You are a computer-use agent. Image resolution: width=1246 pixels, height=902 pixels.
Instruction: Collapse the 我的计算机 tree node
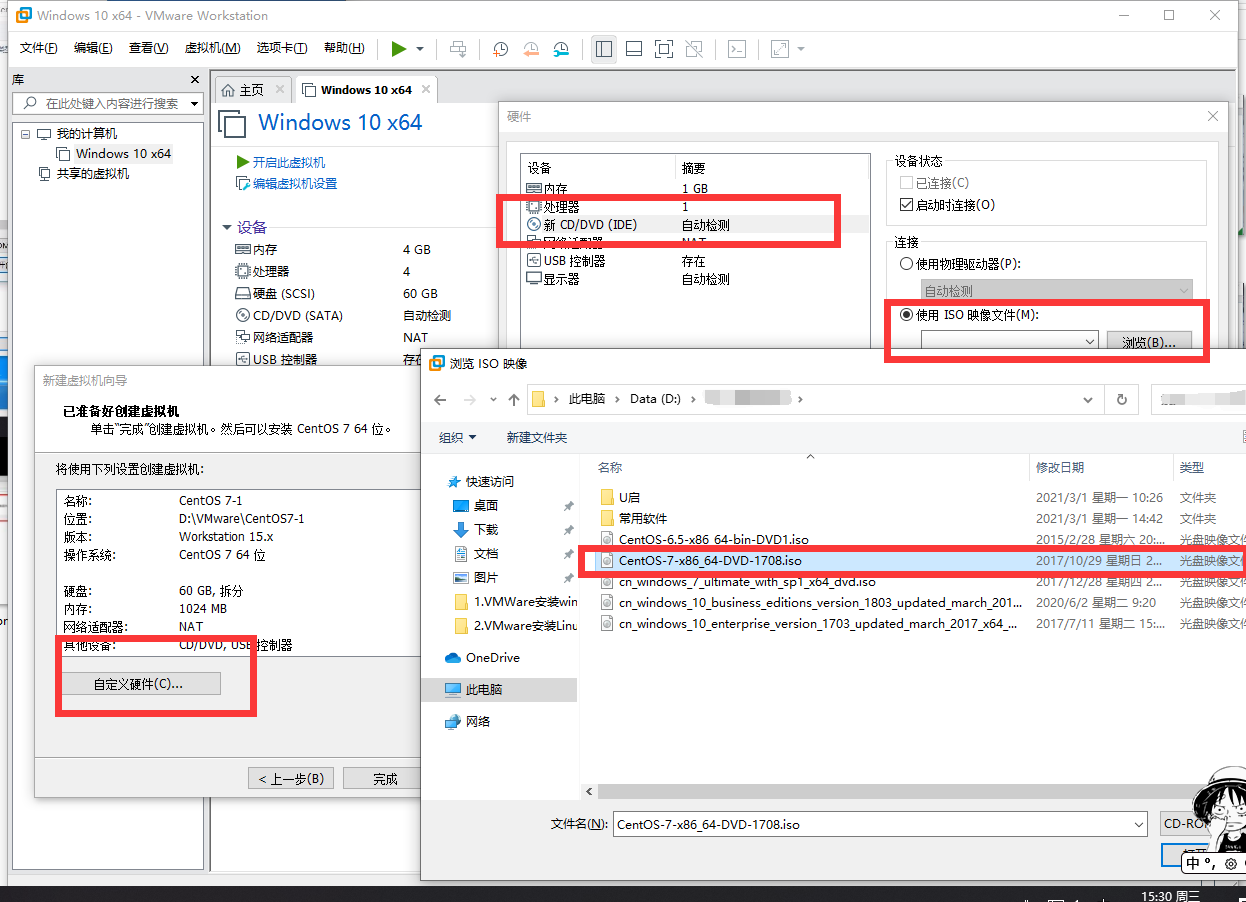click(x=25, y=133)
